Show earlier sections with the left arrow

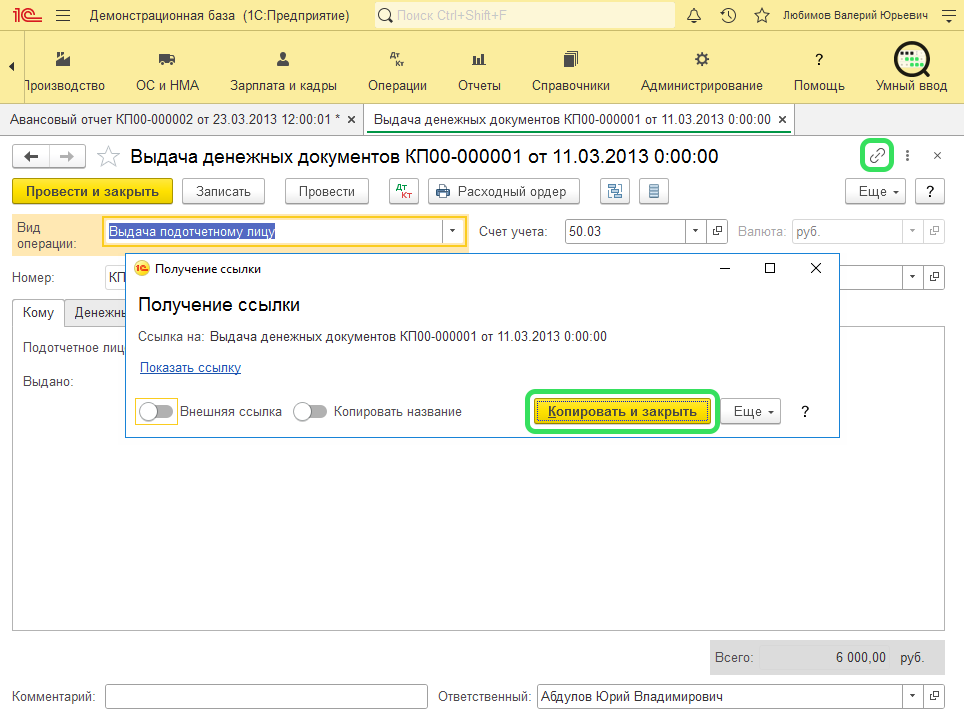(12, 66)
